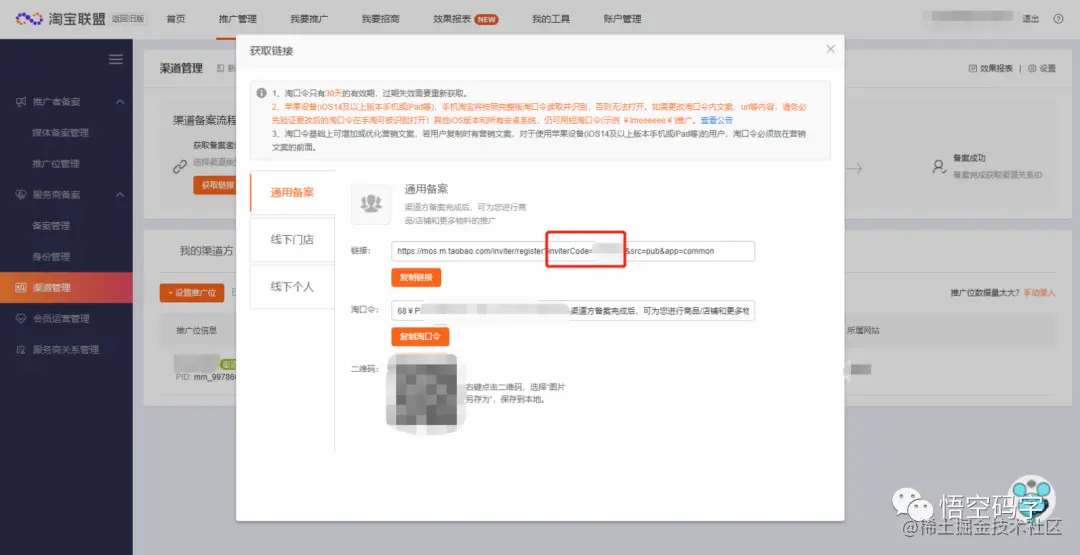This screenshot has height=555, width=1080.
Task: Open 身份管理 in the sidebar
Action: pos(51,257)
